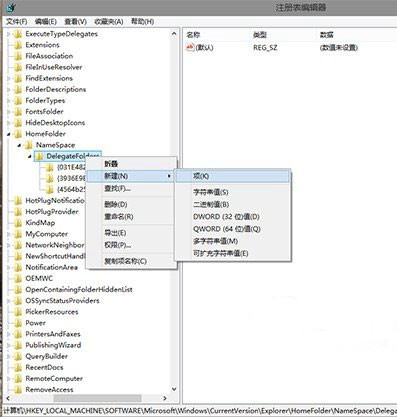Choose 字符串值(S) in the submenu
The height and width of the screenshot is (417, 397).
233,192
